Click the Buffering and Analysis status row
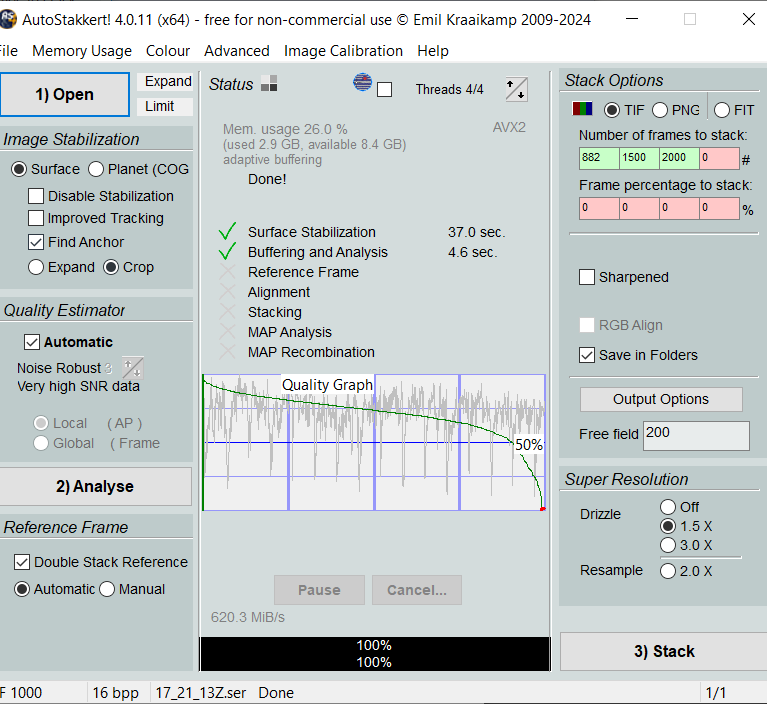Screen dimensions: 767x704 (x=358, y=252)
